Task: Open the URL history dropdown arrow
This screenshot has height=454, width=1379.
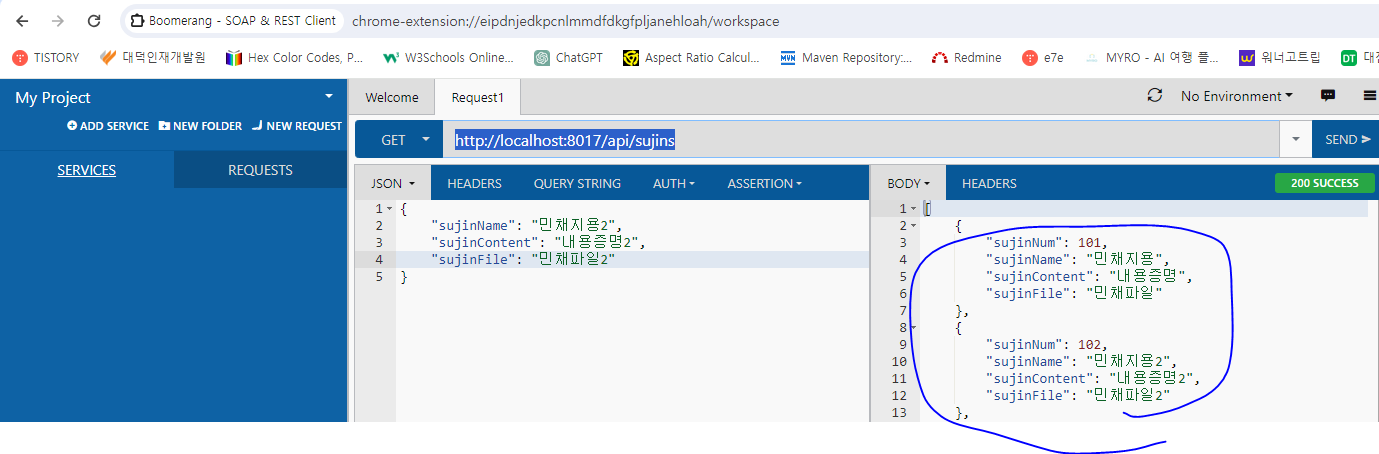Action: pyautogui.click(x=1297, y=140)
